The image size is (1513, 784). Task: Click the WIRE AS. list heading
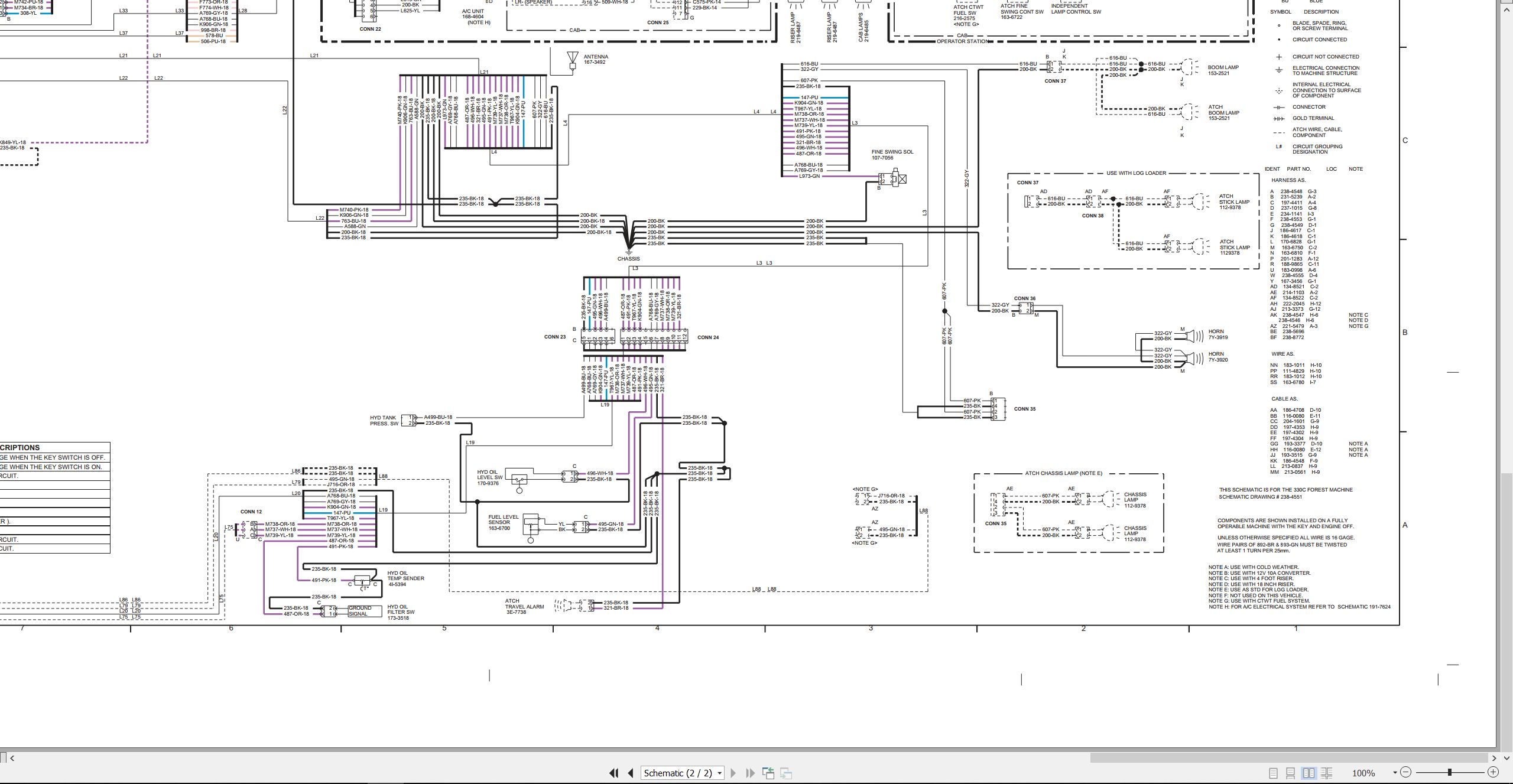tap(1283, 354)
